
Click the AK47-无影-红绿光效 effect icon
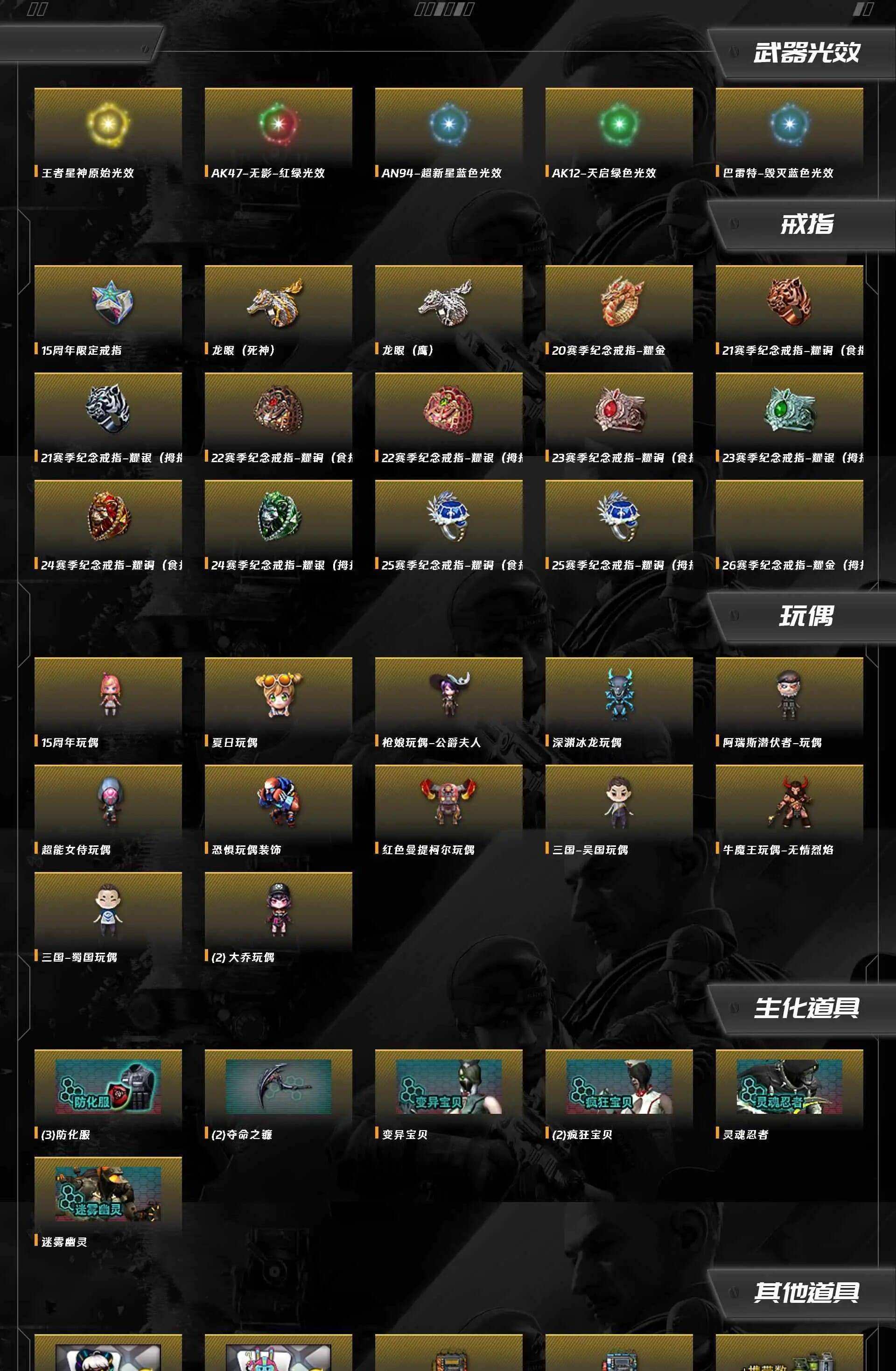point(278,124)
